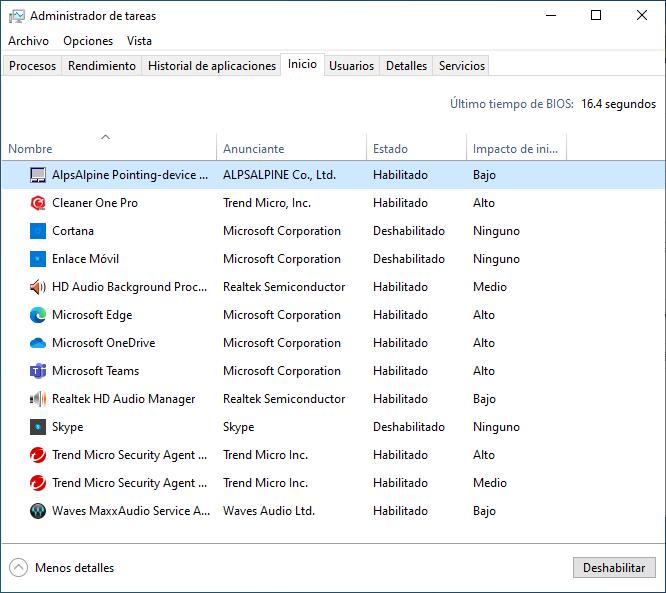Viewport: 666px width, 593px height.
Task: Click the Realtek HD Audio Manager icon
Action: [x=38, y=399]
